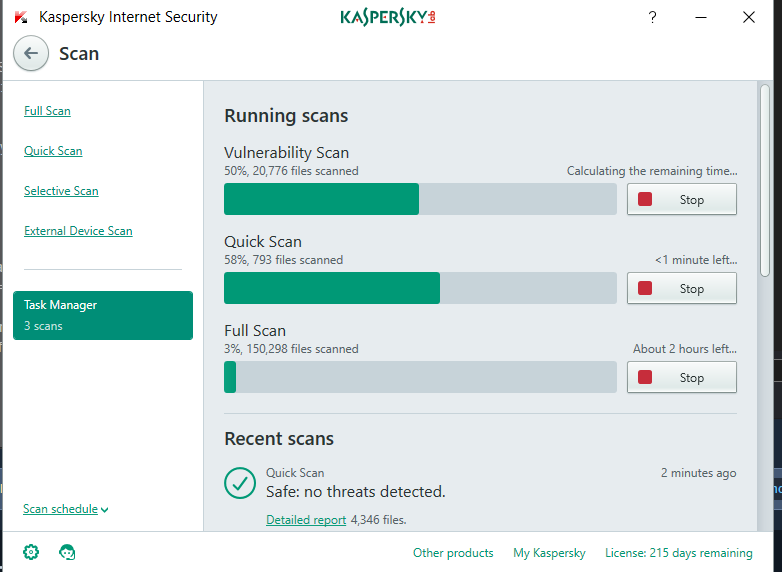Screen dimensions: 782x572
Task: Open settings via the gear icon
Action: (x=31, y=552)
